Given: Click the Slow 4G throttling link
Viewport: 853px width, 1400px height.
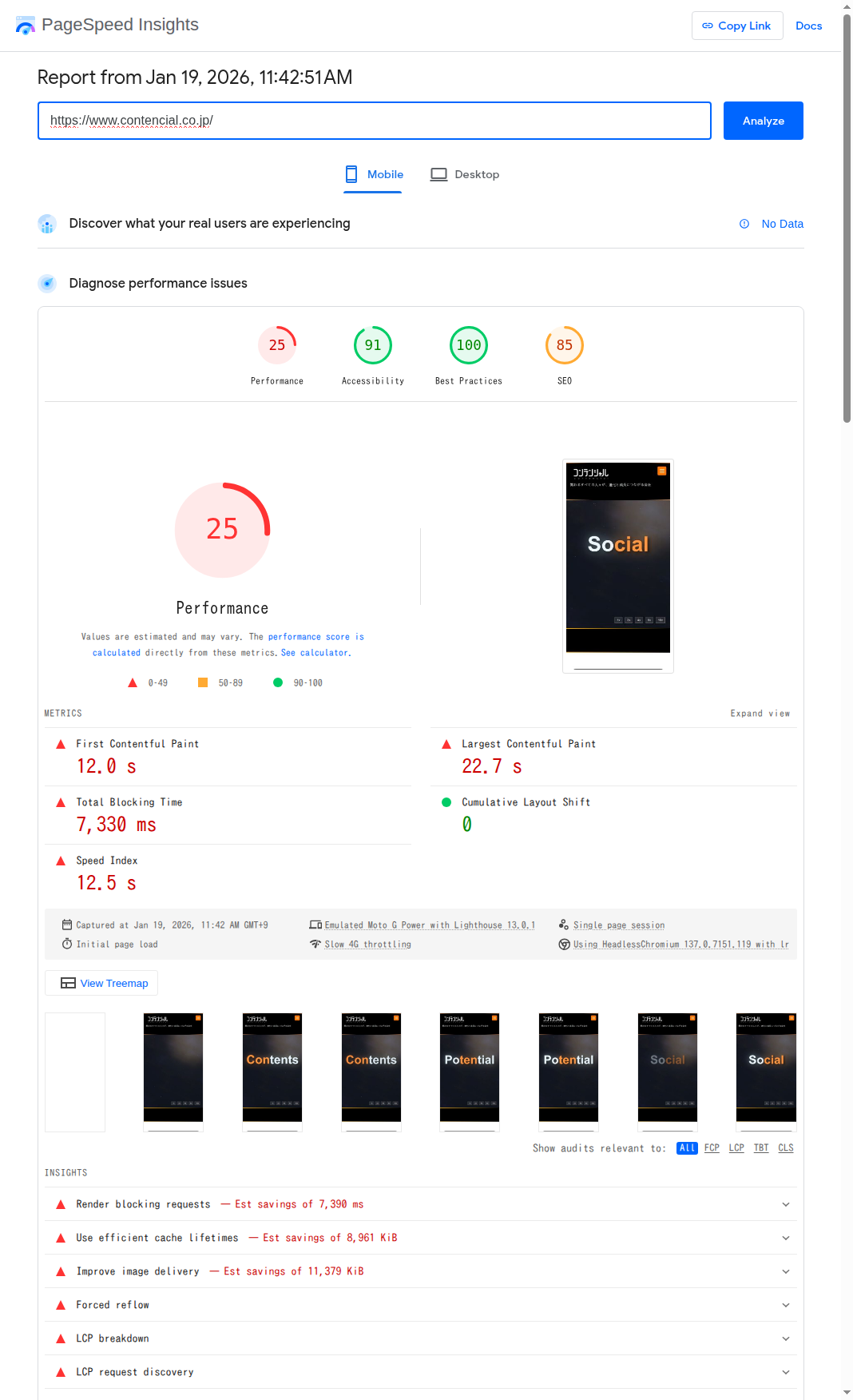Looking at the screenshot, I should [367, 945].
